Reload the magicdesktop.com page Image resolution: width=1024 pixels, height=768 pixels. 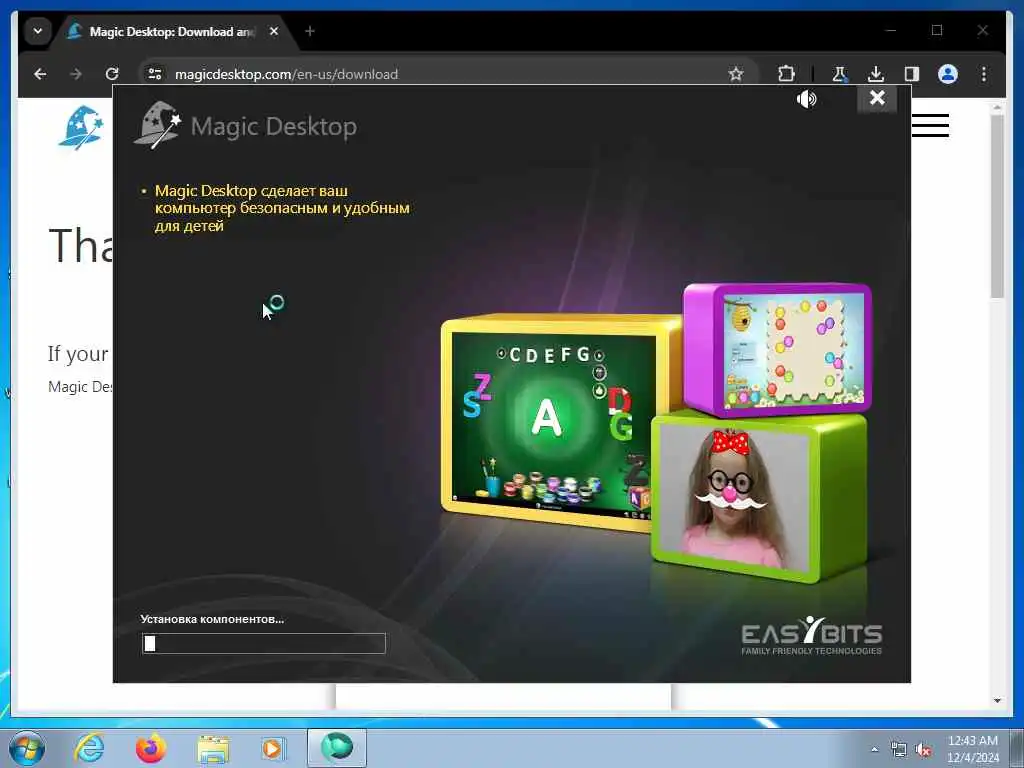(112, 74)
